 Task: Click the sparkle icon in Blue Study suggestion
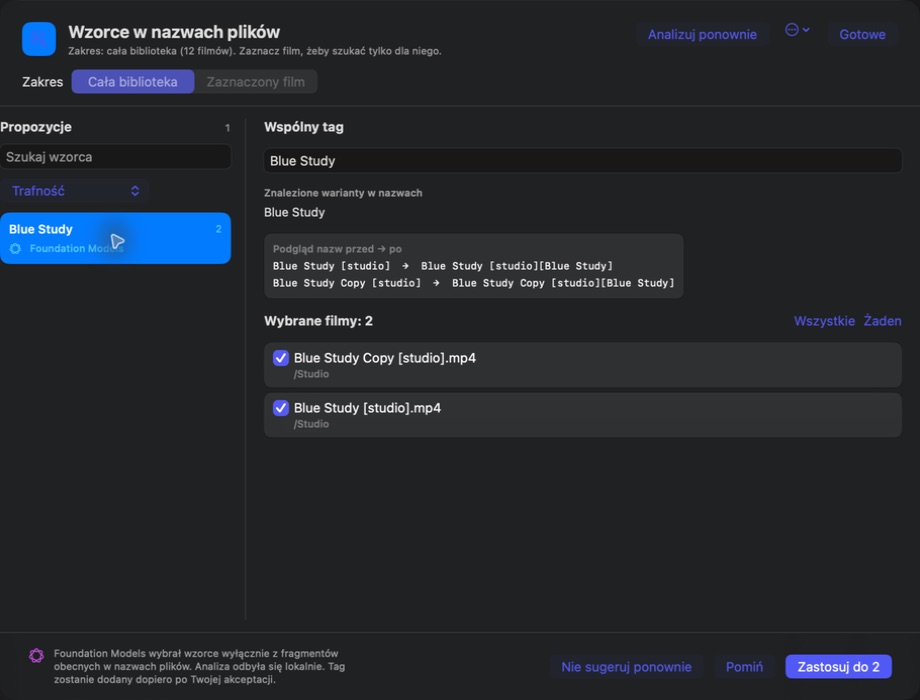[16, 249]
